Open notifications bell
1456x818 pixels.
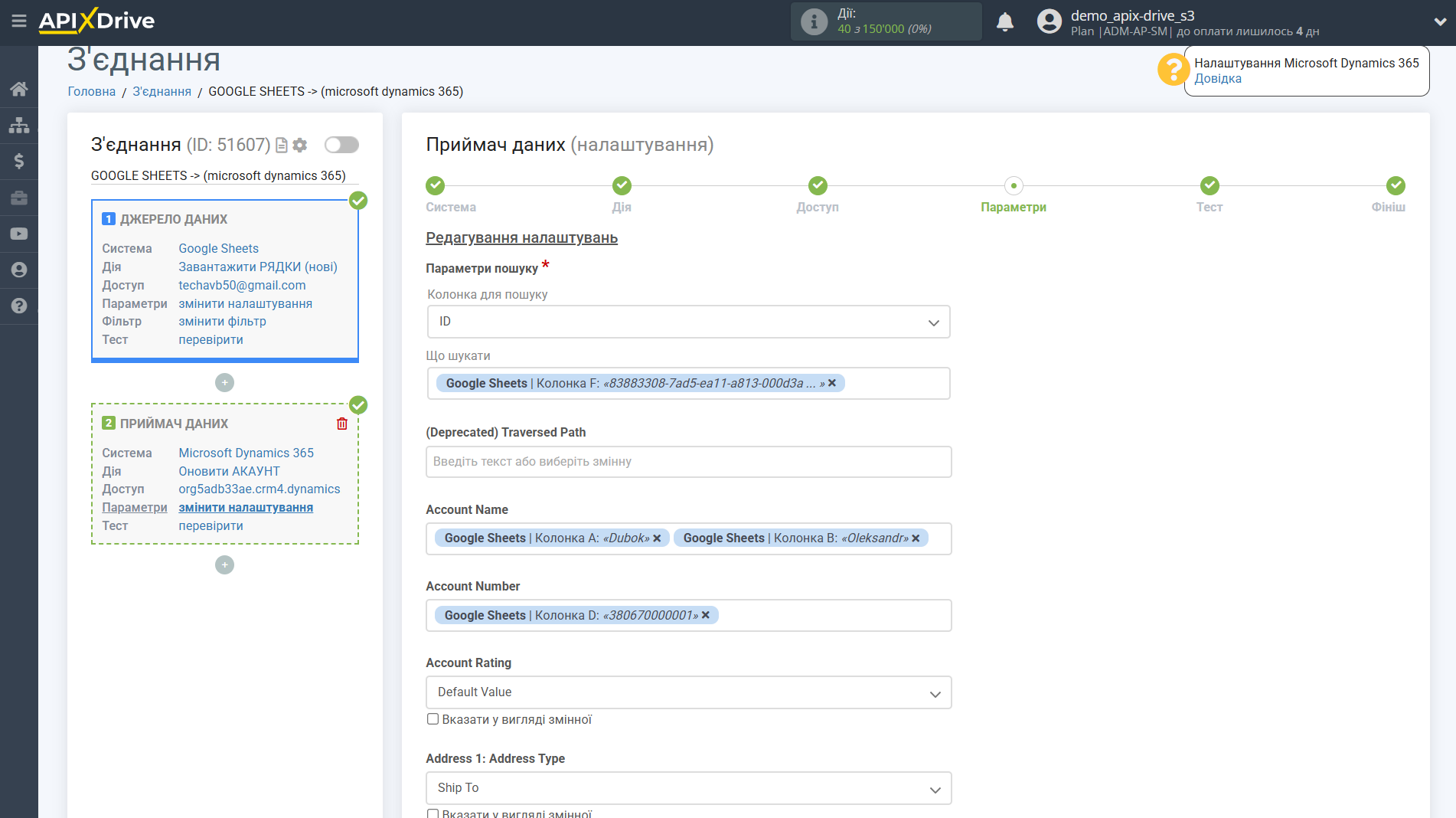coord(1005,21)
